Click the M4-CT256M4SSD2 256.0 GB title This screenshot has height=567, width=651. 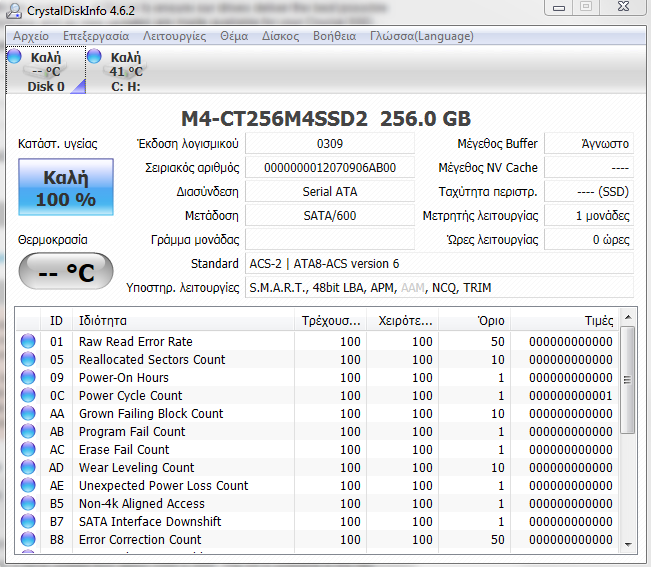[x=326, y=119]
